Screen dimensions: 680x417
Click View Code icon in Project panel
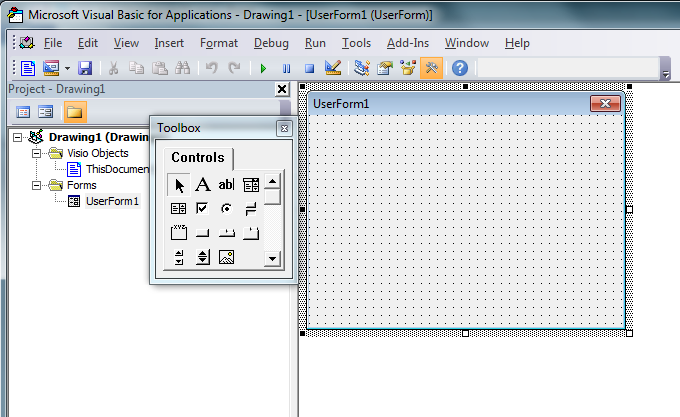coord(23,112)
